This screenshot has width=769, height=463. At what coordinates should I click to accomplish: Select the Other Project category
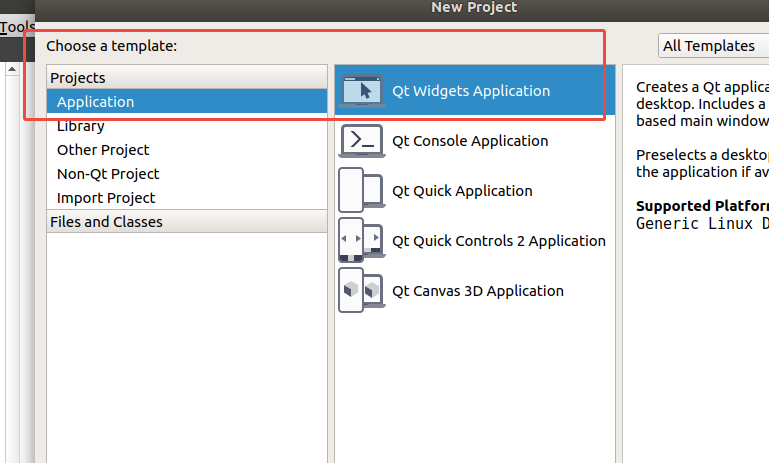coord(187,150)
